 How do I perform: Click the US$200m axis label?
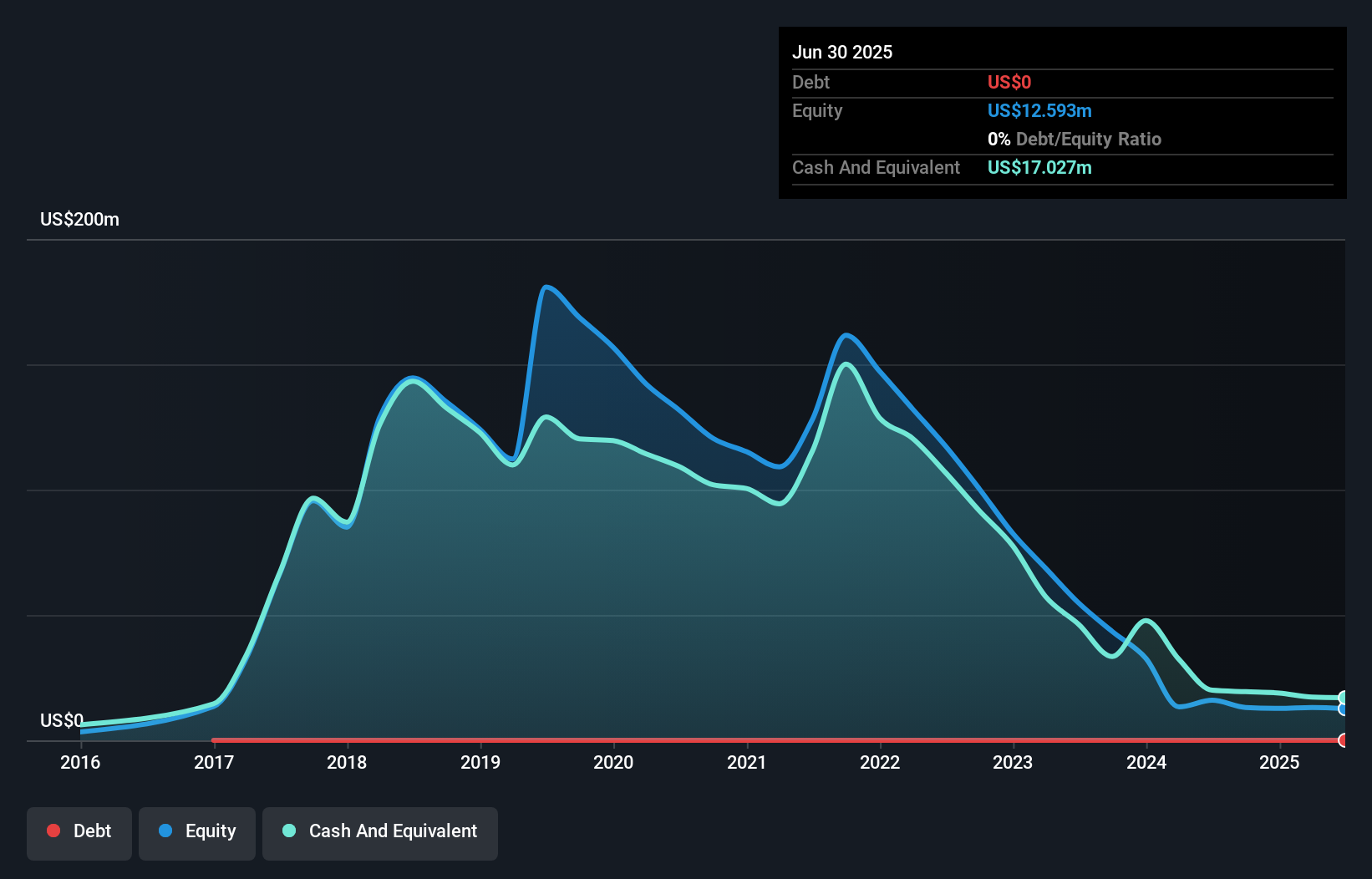click(x=79, y=219)
